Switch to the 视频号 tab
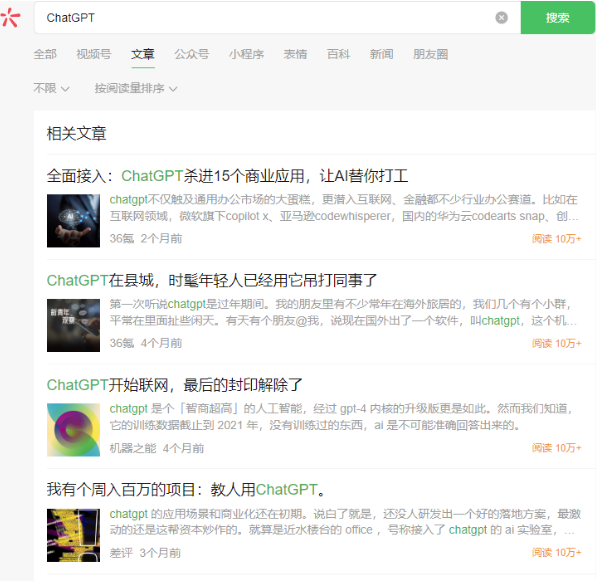Image resolution: width=596 pixels, height=581 pixels. 94,54
